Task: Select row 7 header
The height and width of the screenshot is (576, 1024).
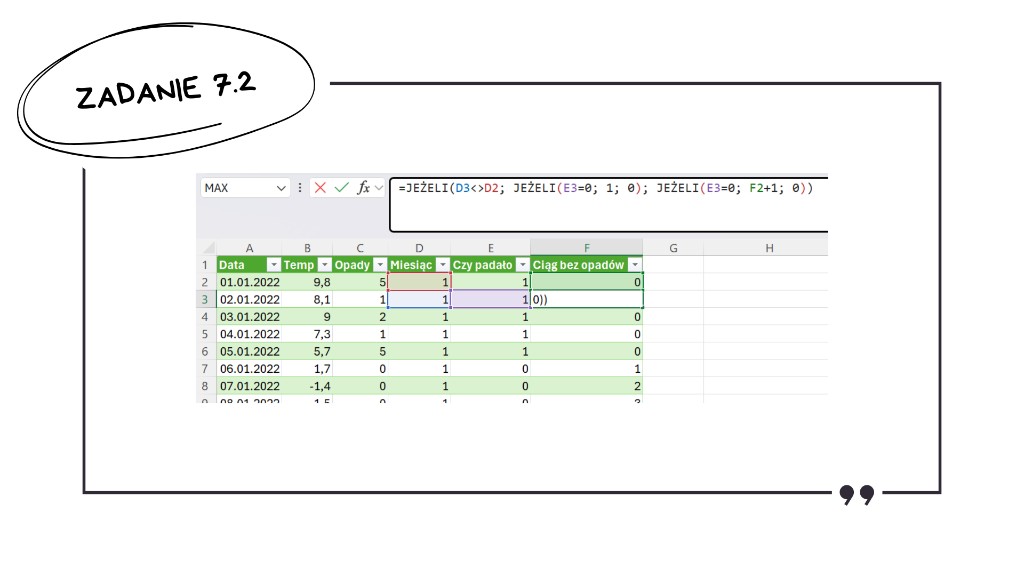Action: click(205, 369)
